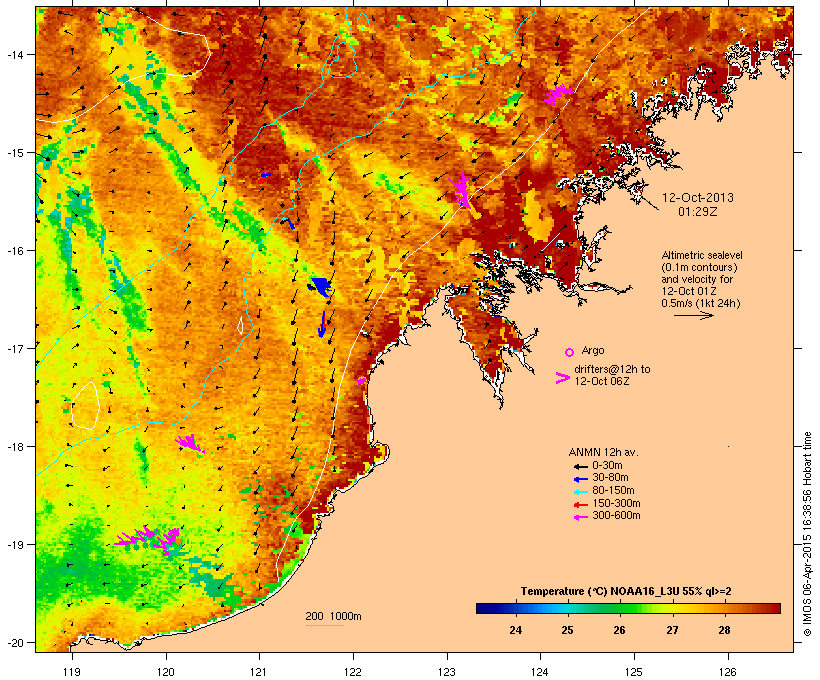Click the cyan 80-150m legend arrow

[x=580, y=492]
